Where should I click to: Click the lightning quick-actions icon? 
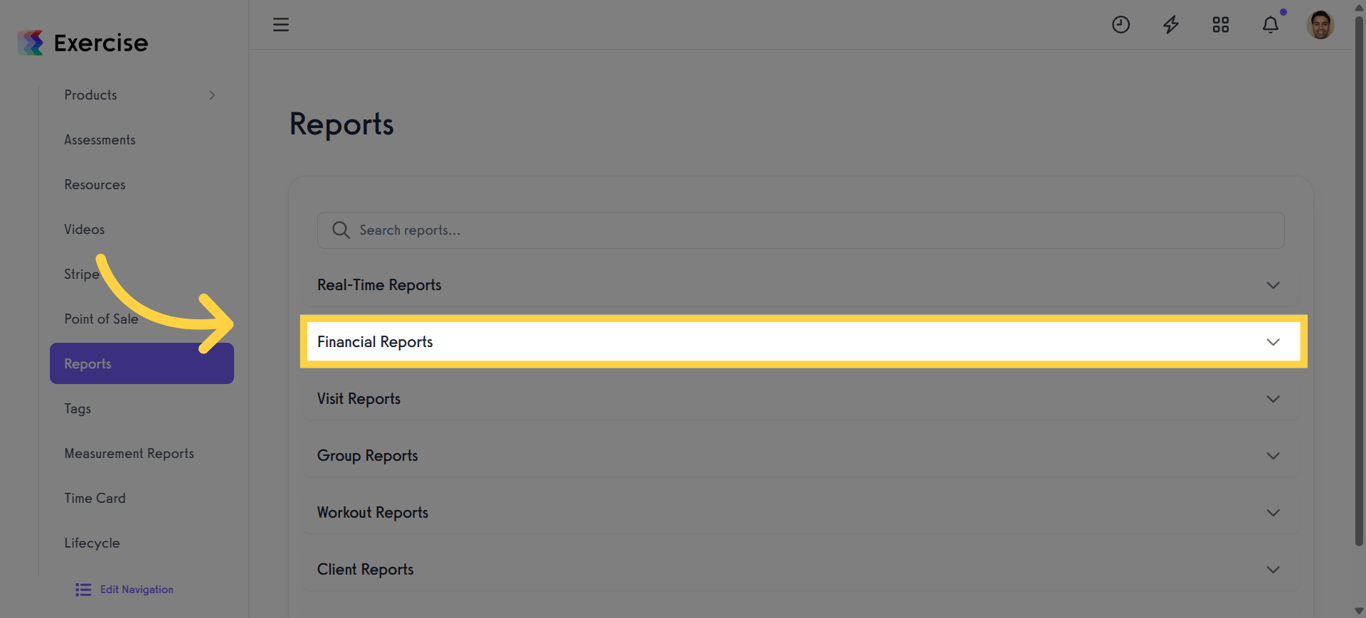tap(1170, 24)
